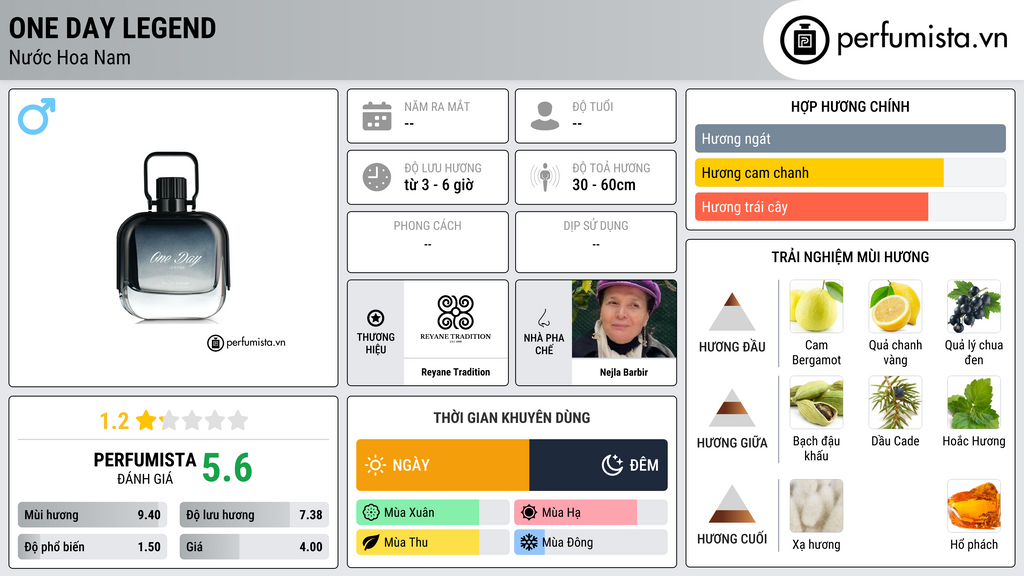This screenshot has height=576, width=1024.
Task: Click the calendar icon beside Năm ra mắt
Action: pos(377,116)
